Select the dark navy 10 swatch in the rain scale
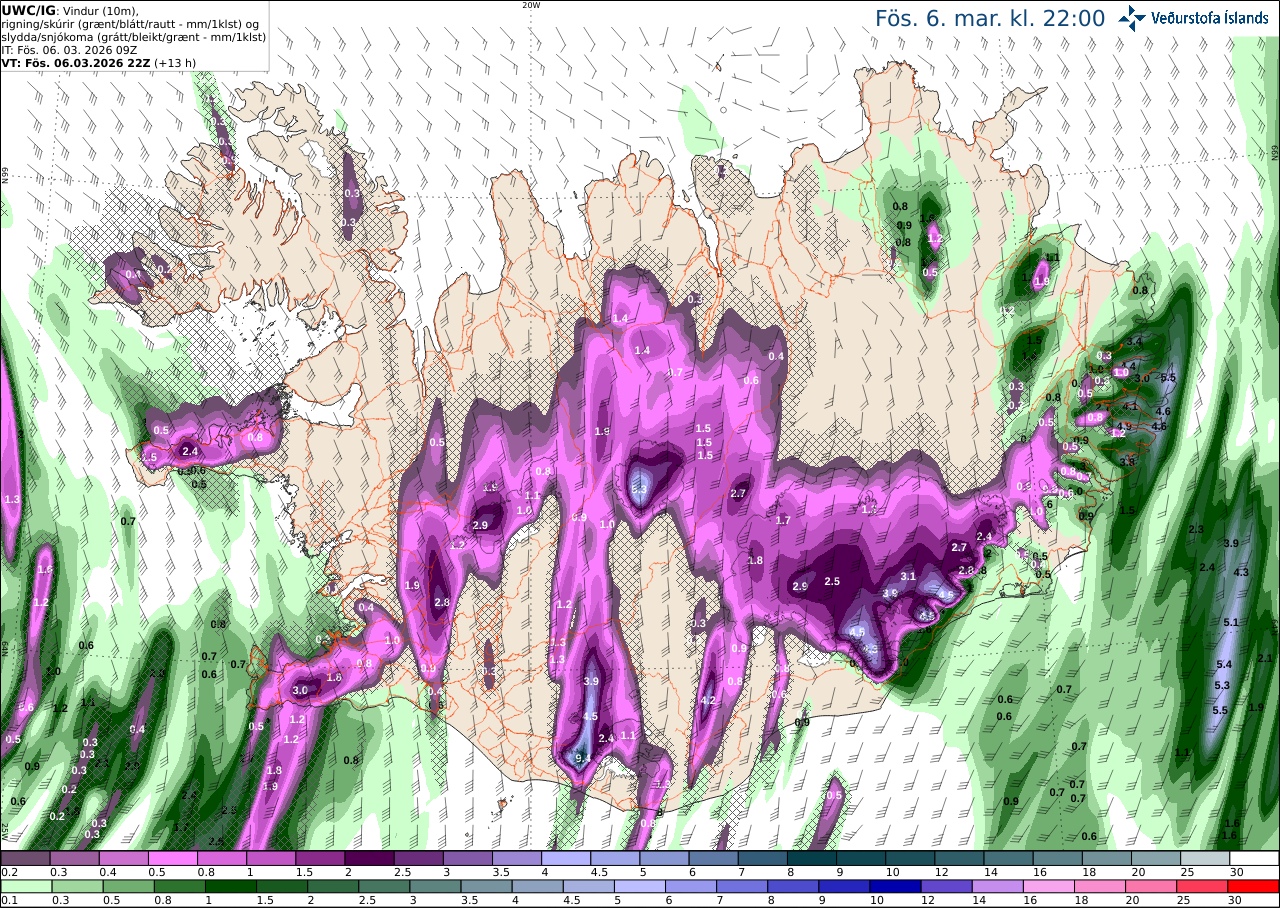Viewport: 1280px width, 908px height. pyautogui.click(x=896, y=886)
